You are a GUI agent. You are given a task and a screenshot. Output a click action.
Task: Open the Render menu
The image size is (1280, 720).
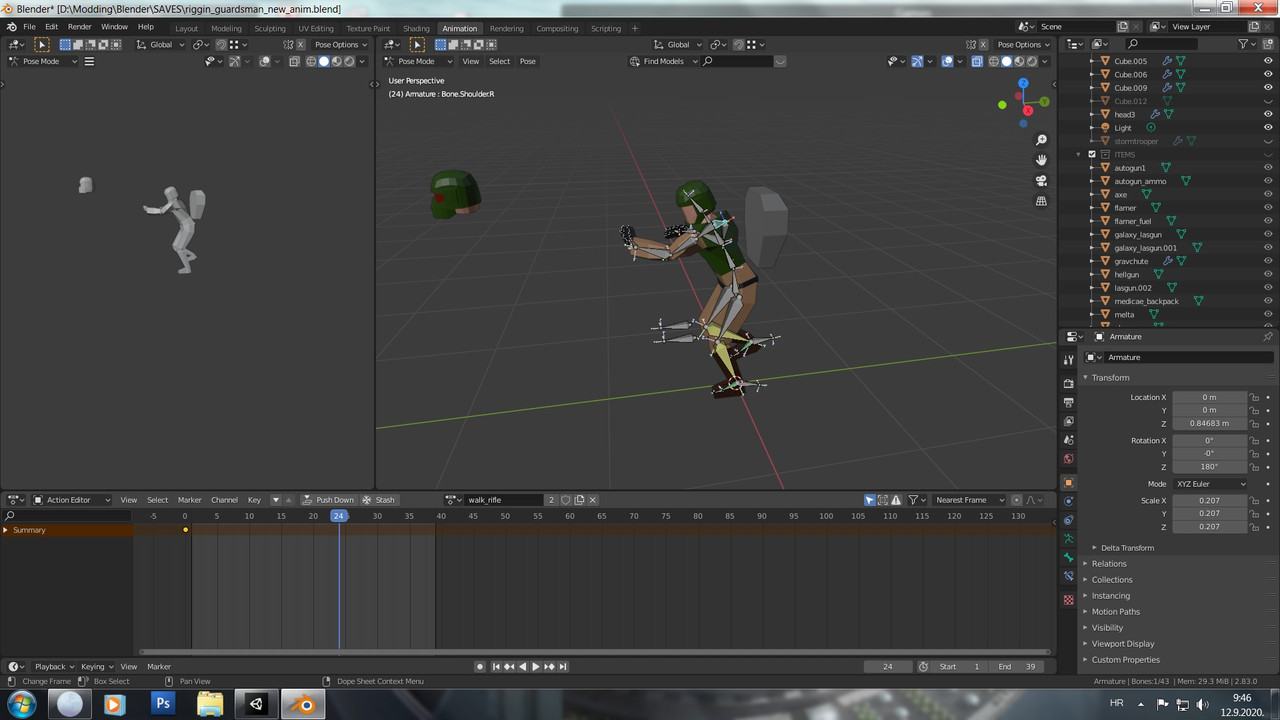point(79,27)
